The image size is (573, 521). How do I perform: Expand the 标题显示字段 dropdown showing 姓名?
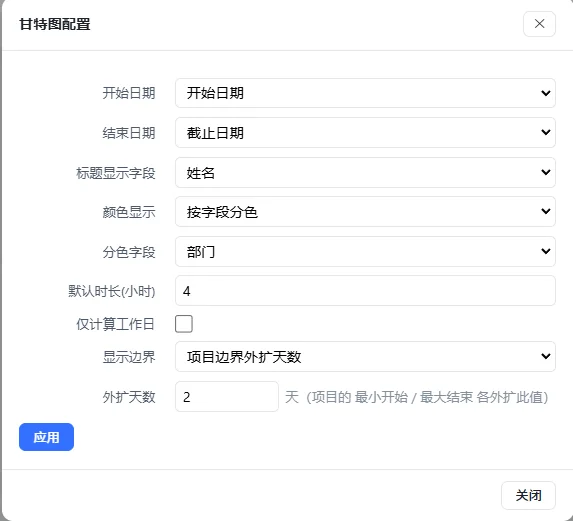(x=365, y=172)
